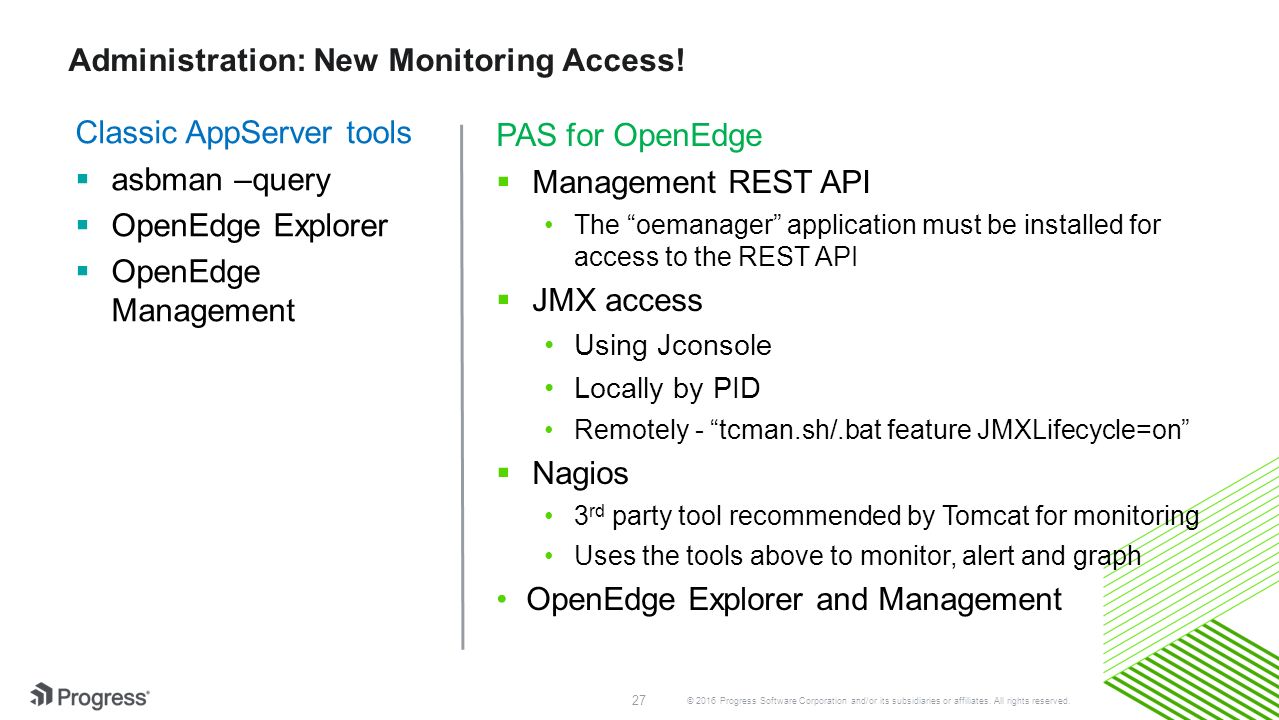Viewport: 1279px width, 720px height.
Task: Click the "Using Jconsole" sub-bullet
Action: pos(673,346)
